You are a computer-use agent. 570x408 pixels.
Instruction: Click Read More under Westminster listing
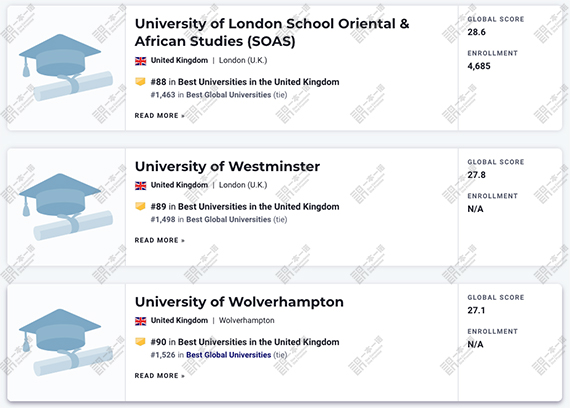(160, 240)
